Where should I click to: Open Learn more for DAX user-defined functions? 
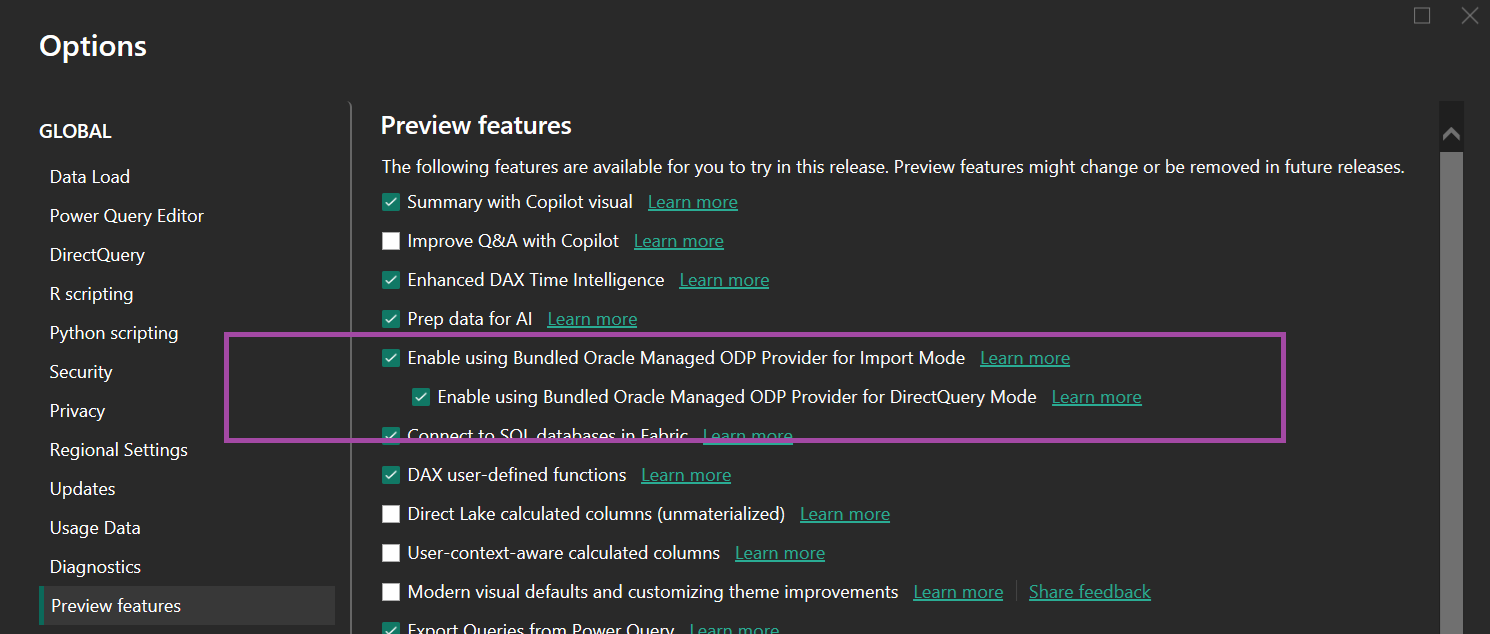click(x=686, y=475)
